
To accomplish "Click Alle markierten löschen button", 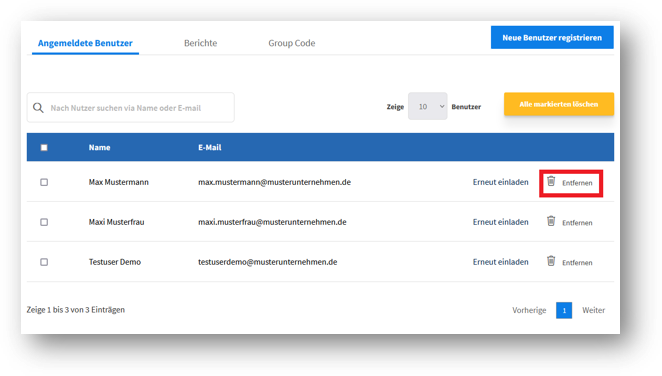I will (559, 104).
